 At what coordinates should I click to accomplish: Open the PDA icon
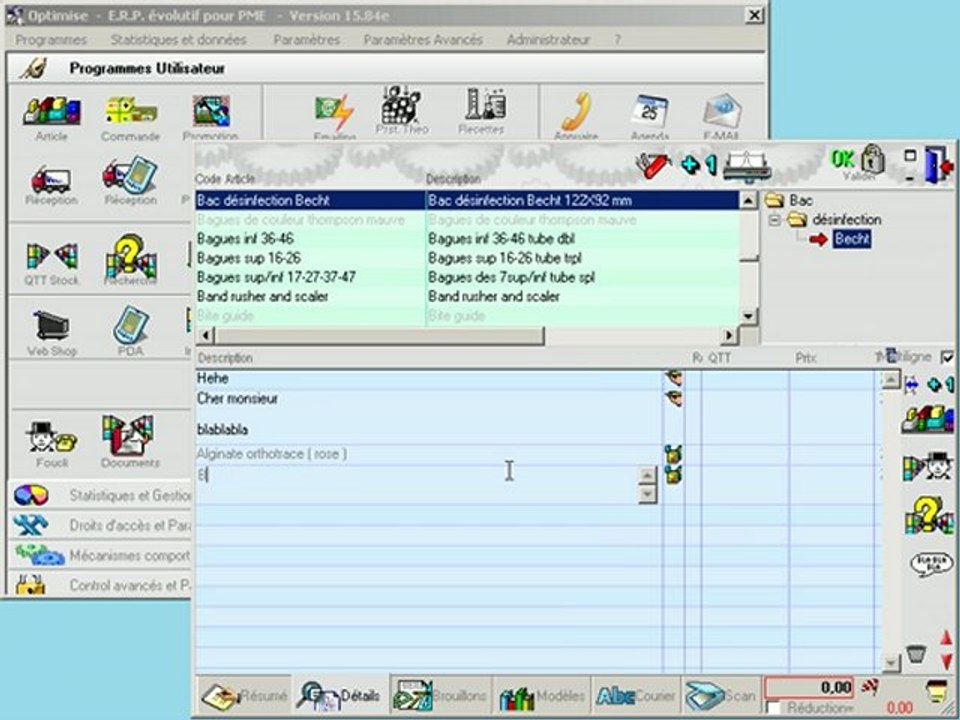tap(130, 324)
